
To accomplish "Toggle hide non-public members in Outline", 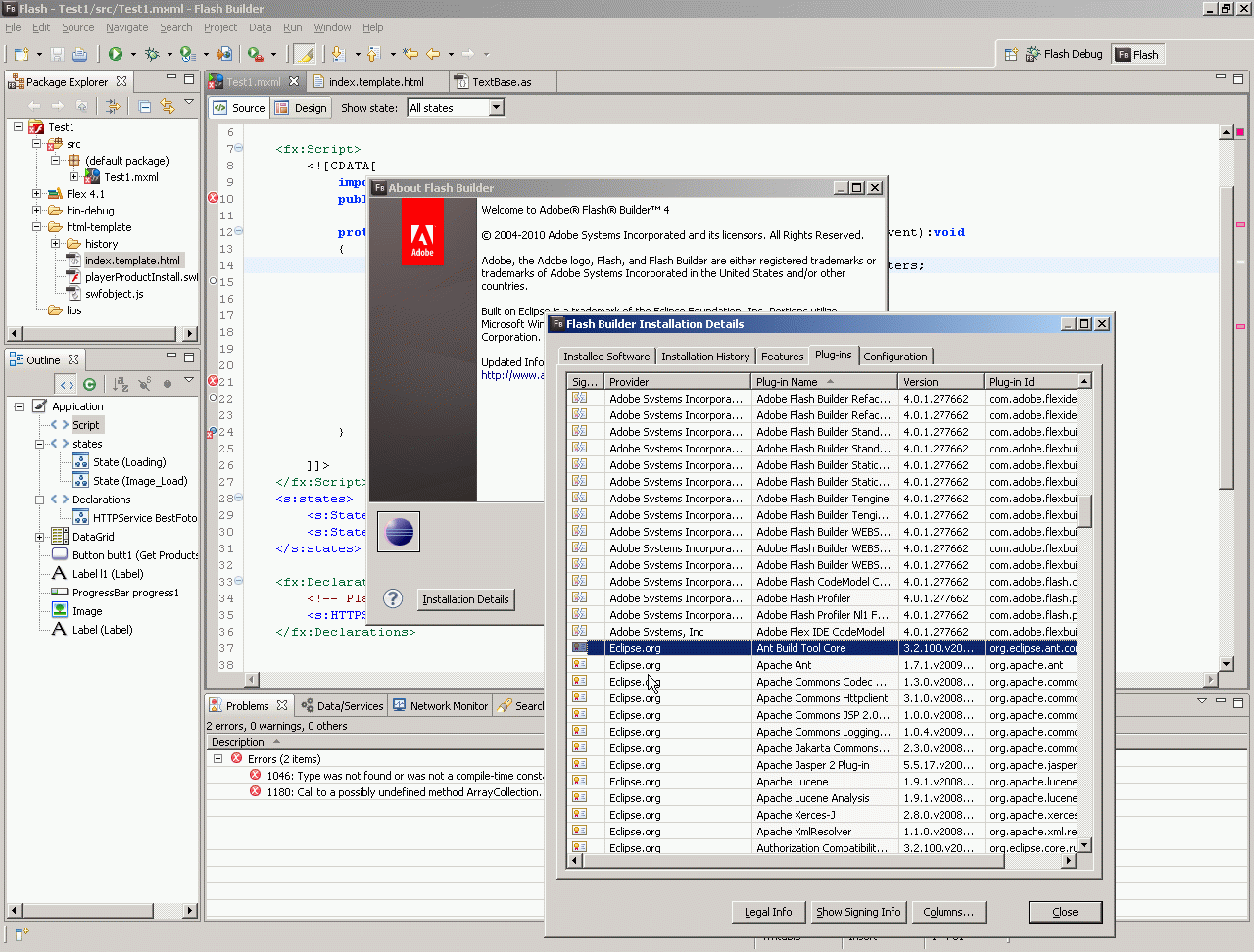I will (x=168, y=384).
